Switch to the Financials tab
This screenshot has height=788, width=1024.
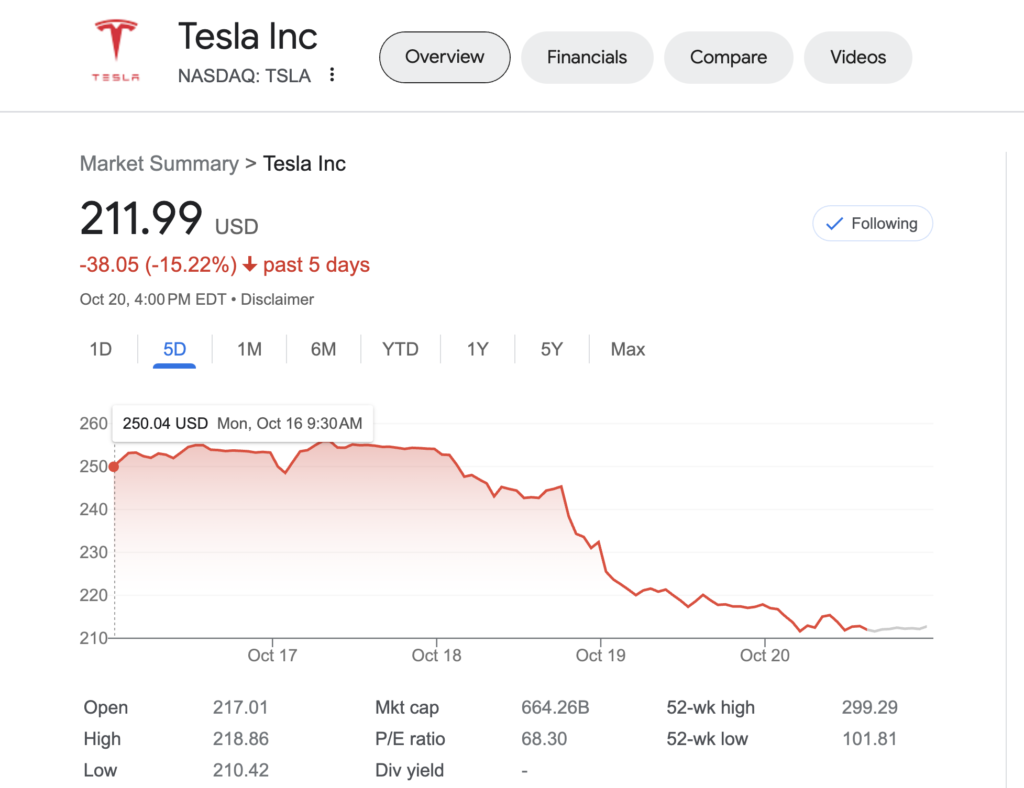(587, 57)
